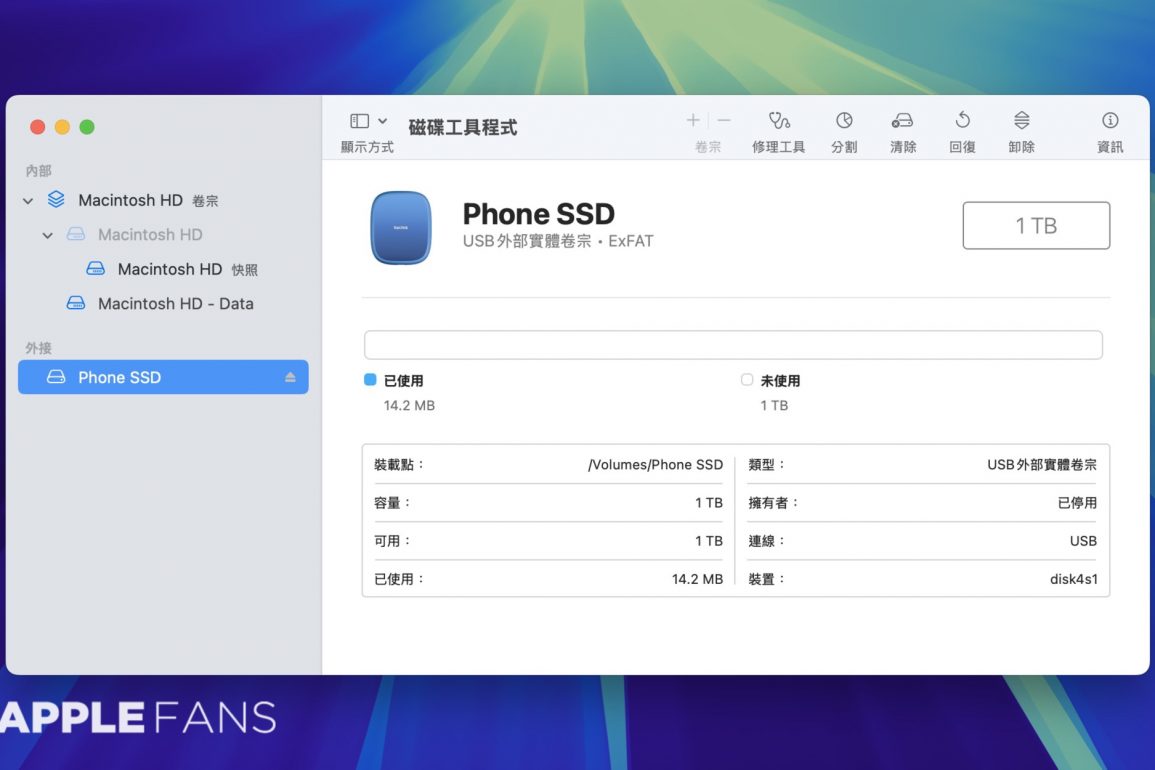Select the Restore (回復) icon
The image size is (1155, 770).
pos(962,121)
